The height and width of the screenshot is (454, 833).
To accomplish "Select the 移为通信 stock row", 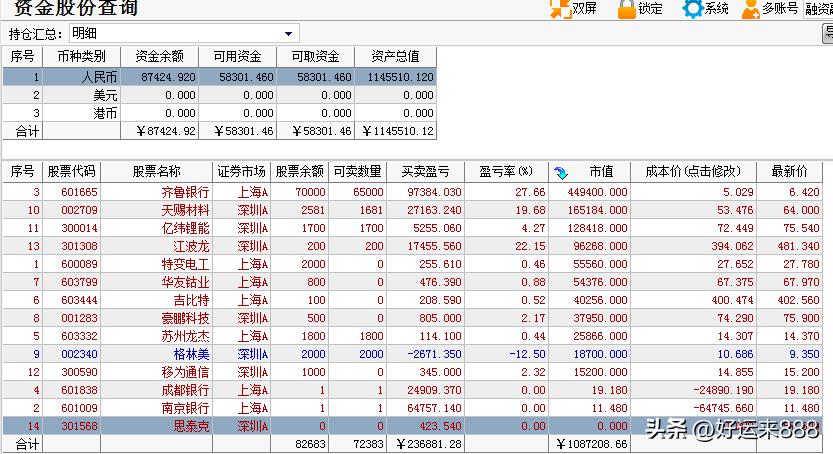I will (412, 372).
